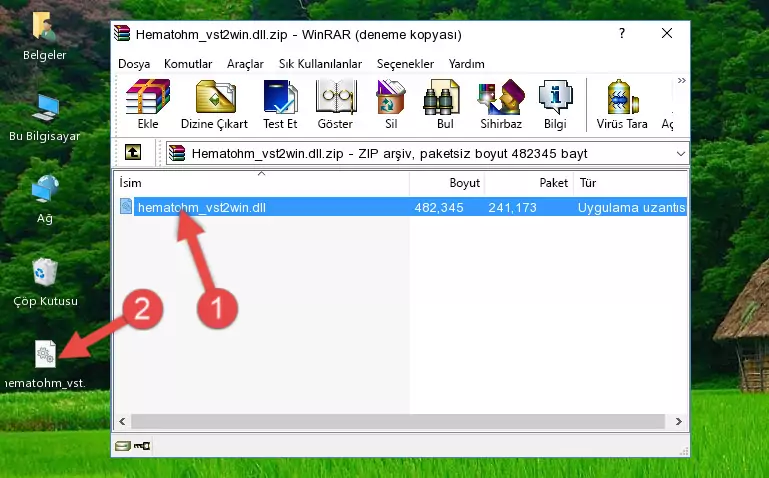
Task: Click the Uygulama uzantısı type cell
Action: click(x=631, y=207)
